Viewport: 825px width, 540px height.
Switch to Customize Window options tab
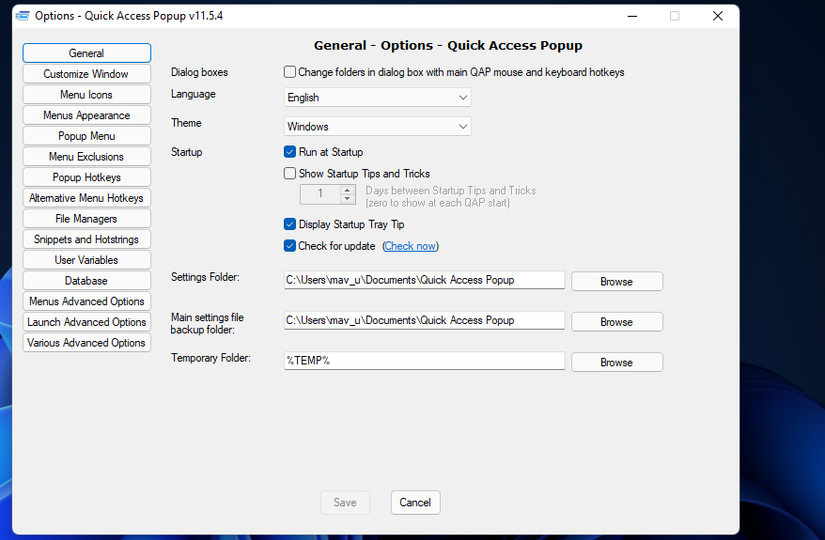coord(86,74)
